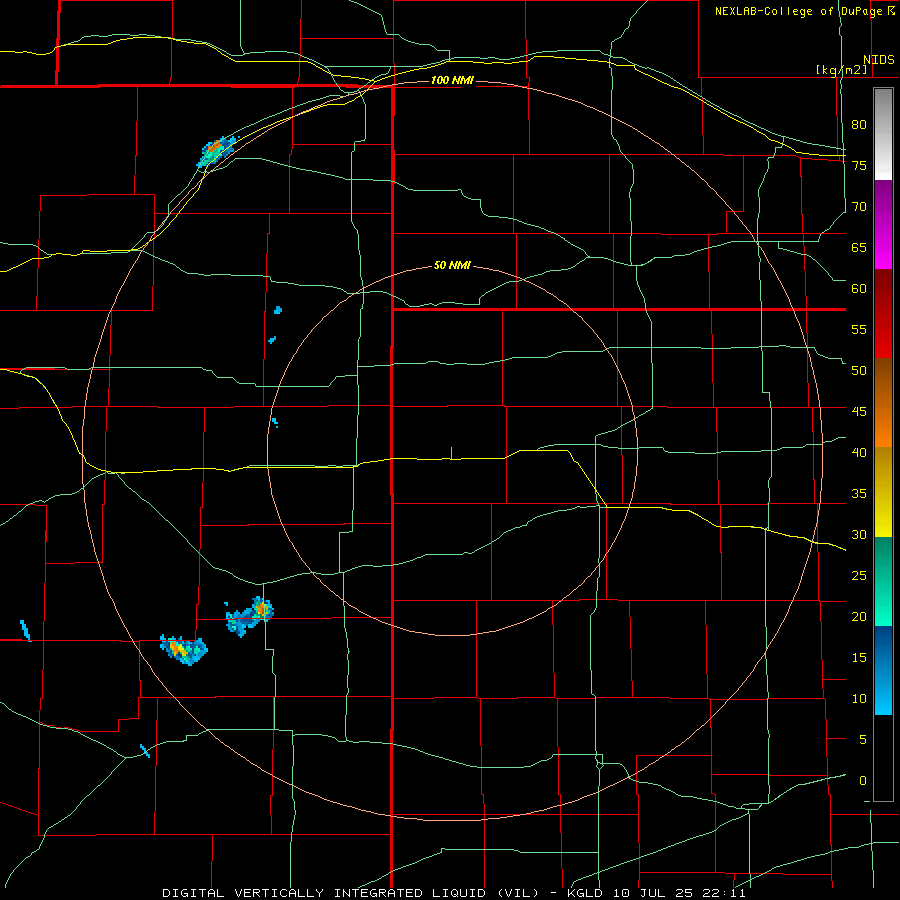Click the 70 value on the VIL scale

(859, 207)
